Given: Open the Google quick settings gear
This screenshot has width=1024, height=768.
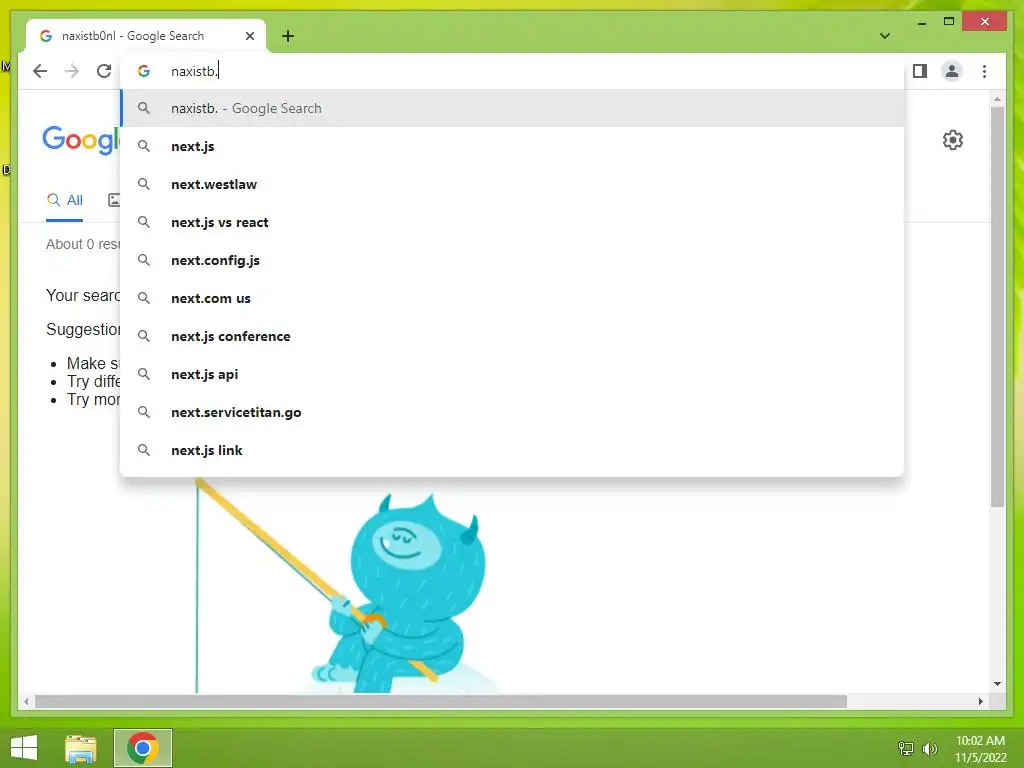Looking at the screenshot, I should tap(953, 140).
